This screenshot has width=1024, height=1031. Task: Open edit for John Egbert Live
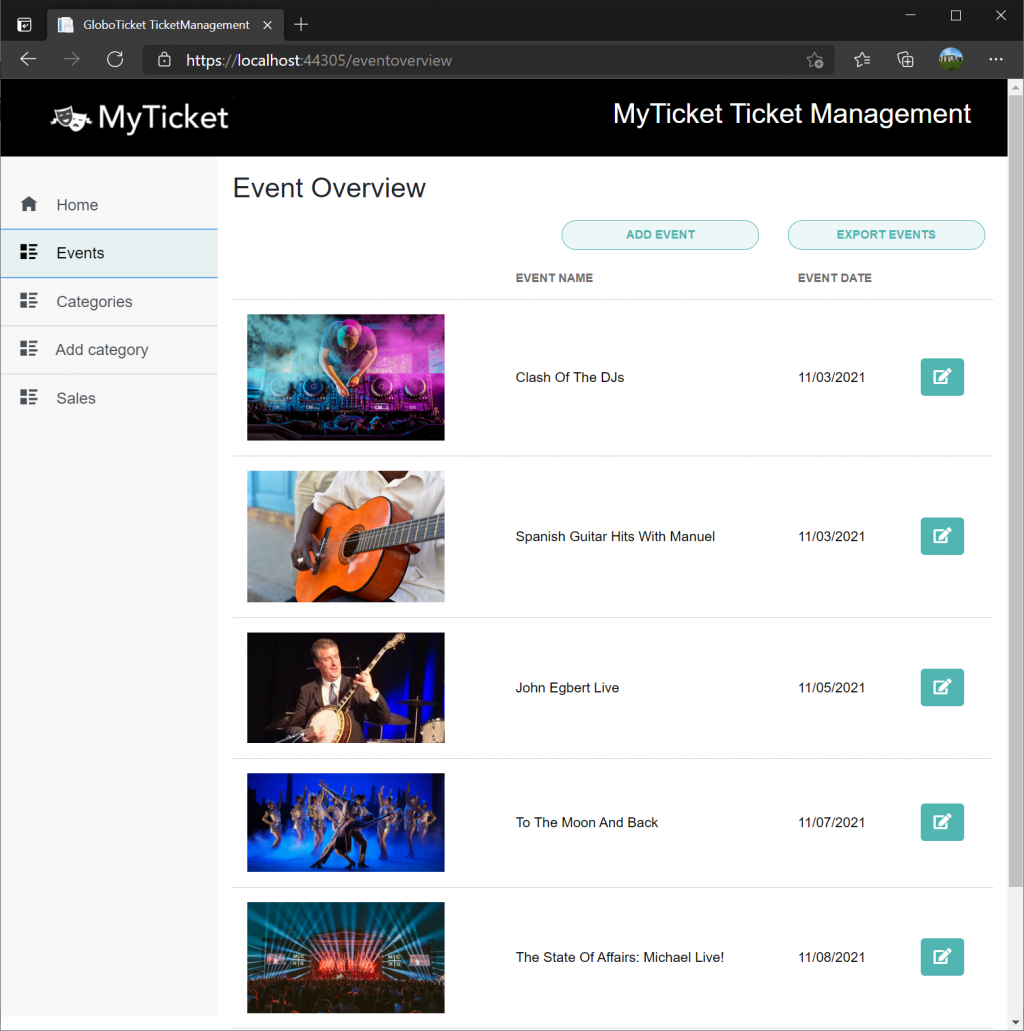coord(941,687)
